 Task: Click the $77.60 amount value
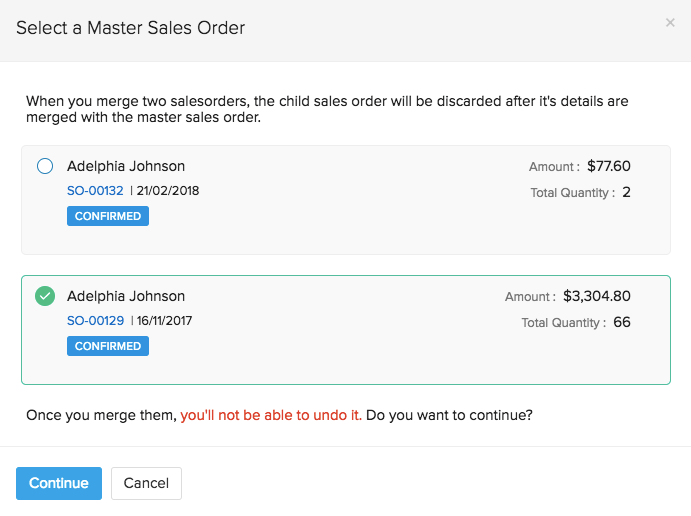tap(609, 167)
